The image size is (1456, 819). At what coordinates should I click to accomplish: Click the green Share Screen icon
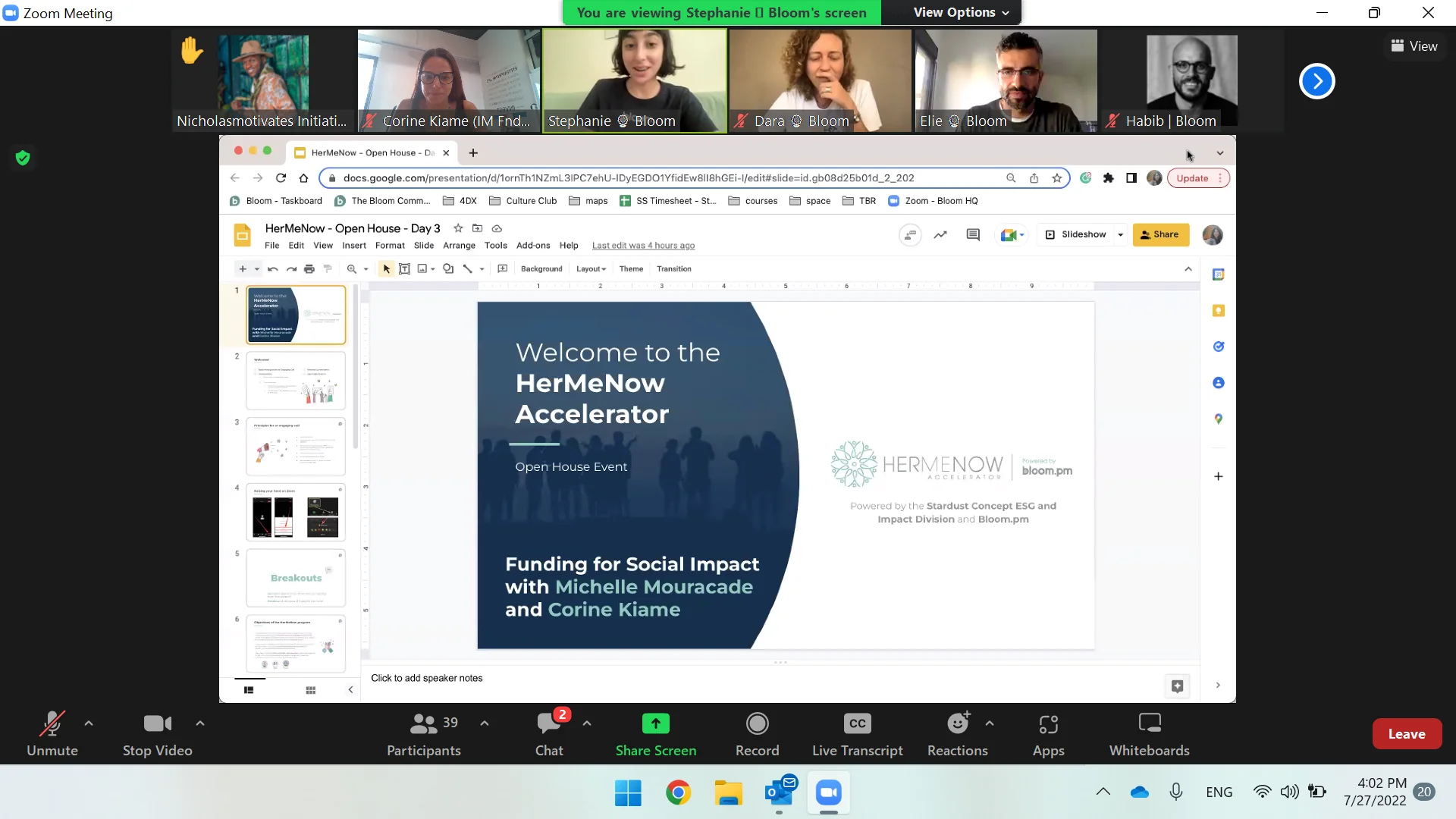[x=655, y=723]
